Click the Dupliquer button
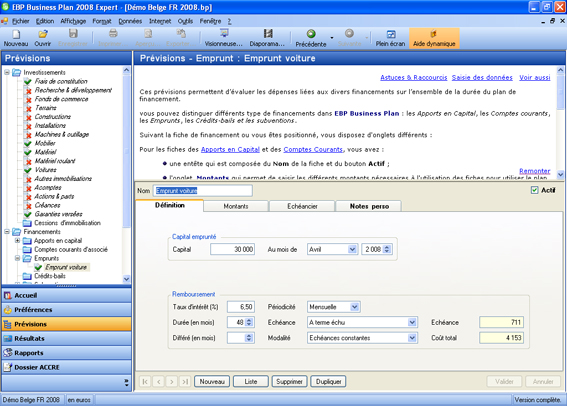Image resolution: width=567 pixels, height=406 pixels. (x=328, y=382)
